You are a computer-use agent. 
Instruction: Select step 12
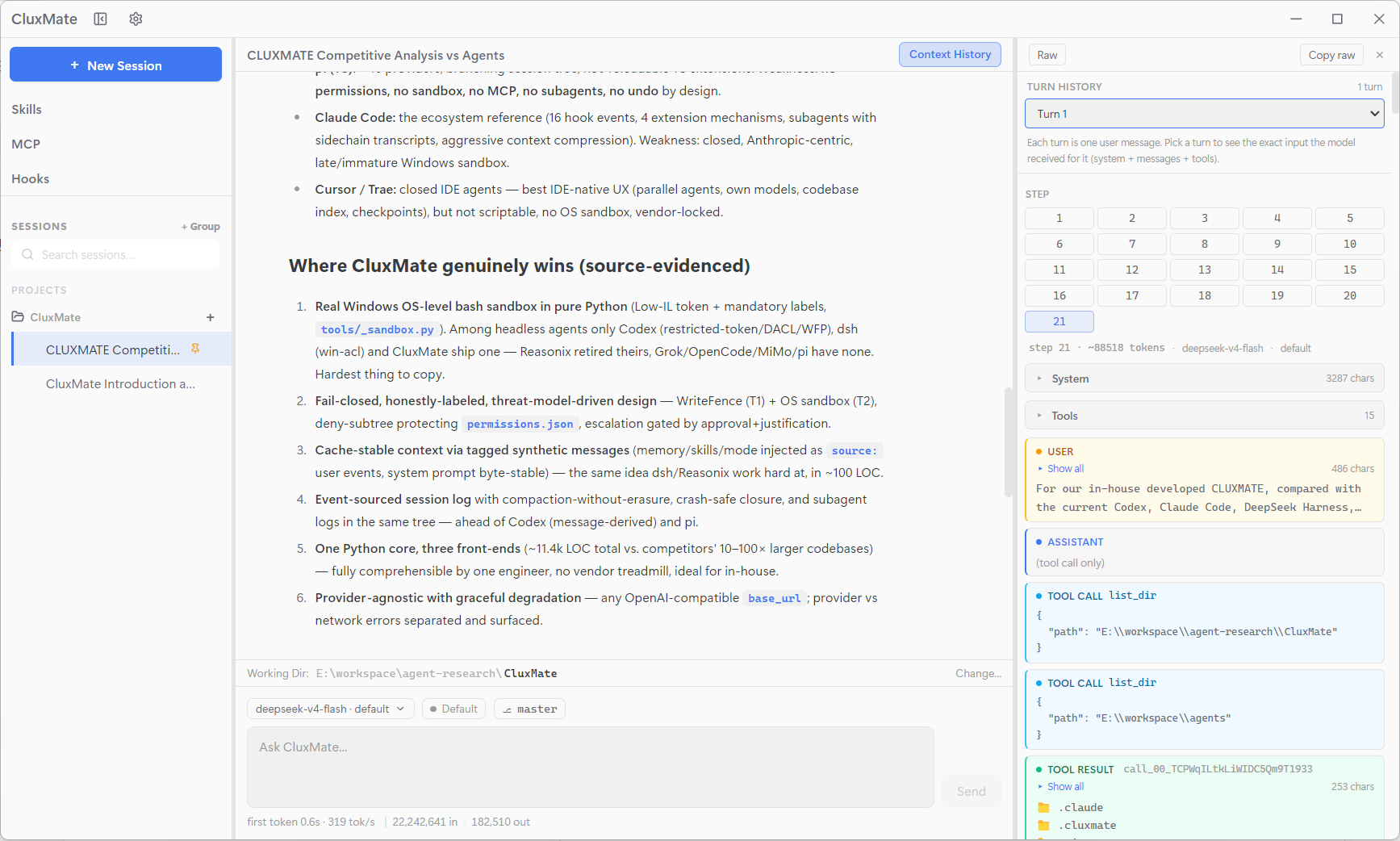[1132, 270]
